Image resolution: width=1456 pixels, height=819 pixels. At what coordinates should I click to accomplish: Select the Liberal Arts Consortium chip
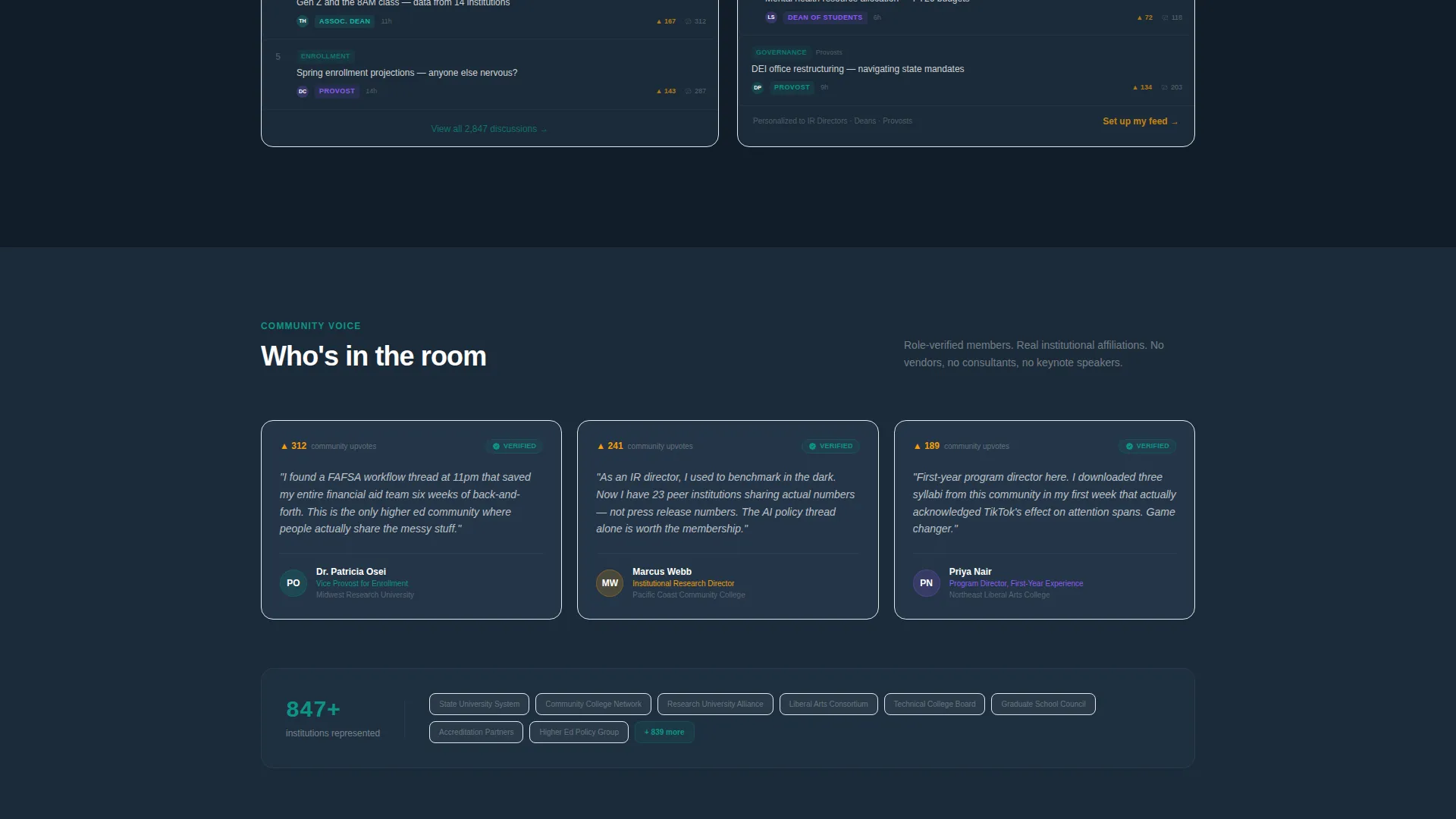828,704
